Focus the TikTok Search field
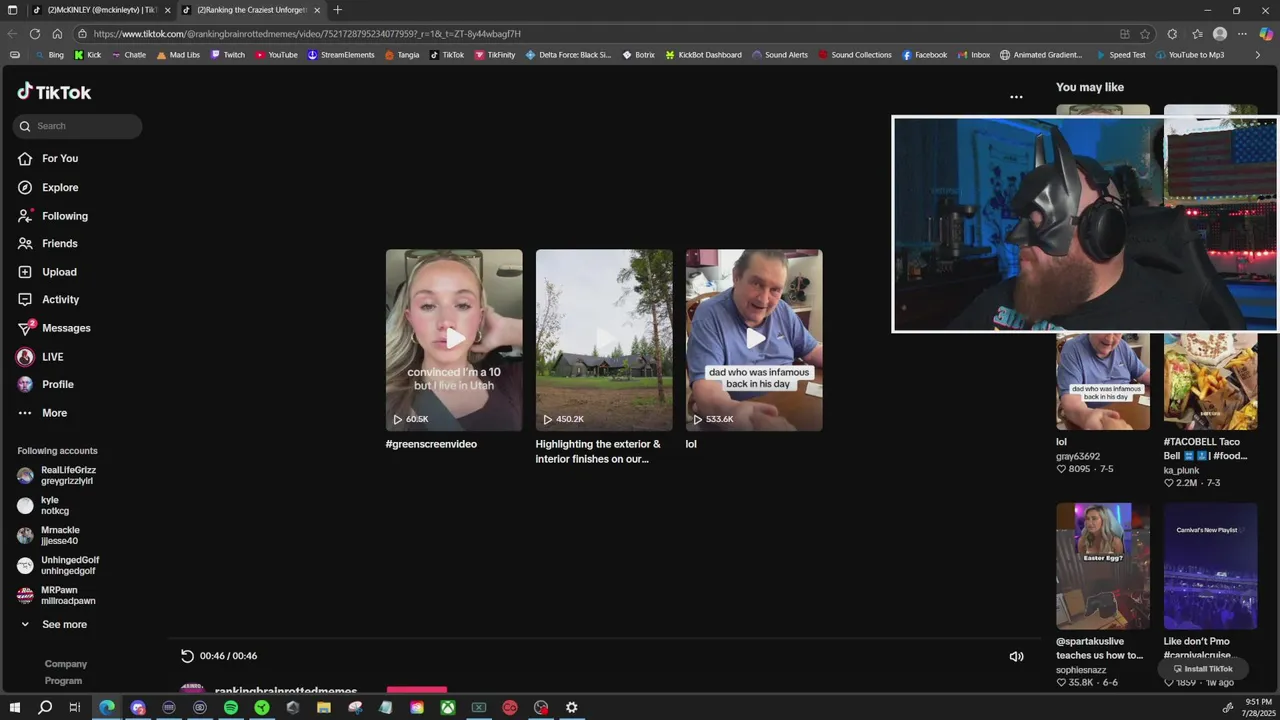The image size is (1280, 720). [77, 126]
